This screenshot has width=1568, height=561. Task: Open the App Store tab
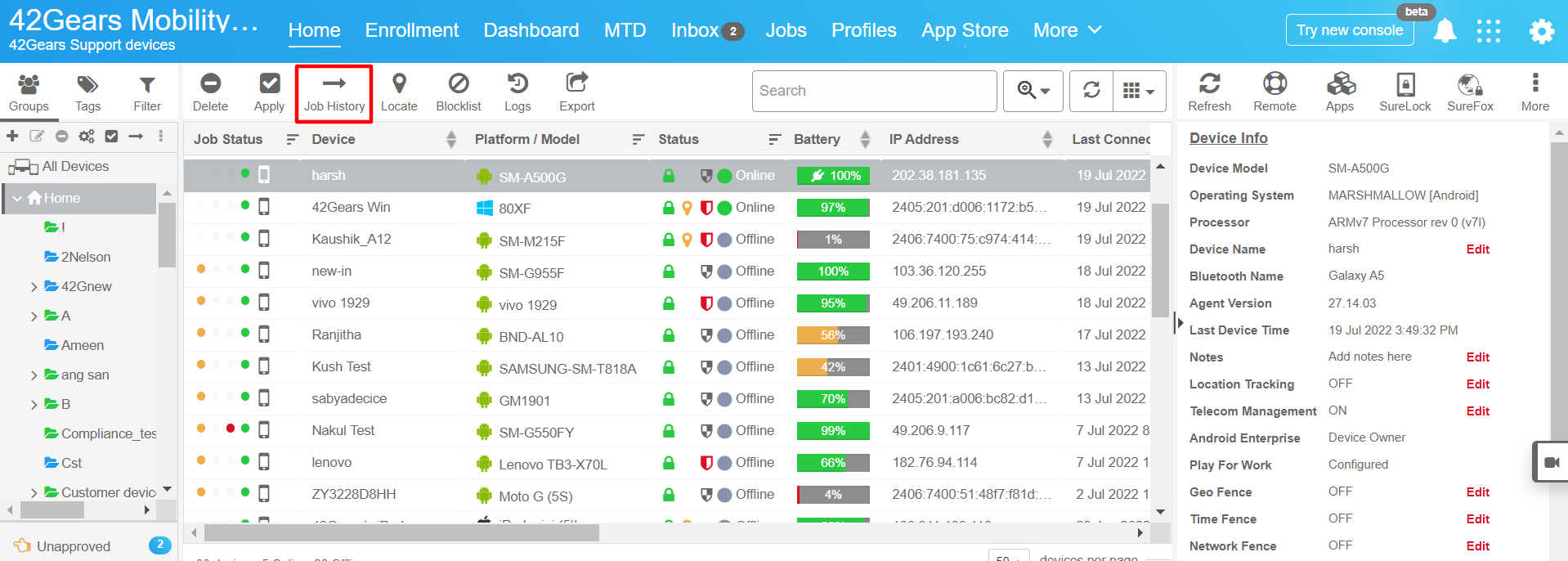pyautogui.click(x=965, y=30)
